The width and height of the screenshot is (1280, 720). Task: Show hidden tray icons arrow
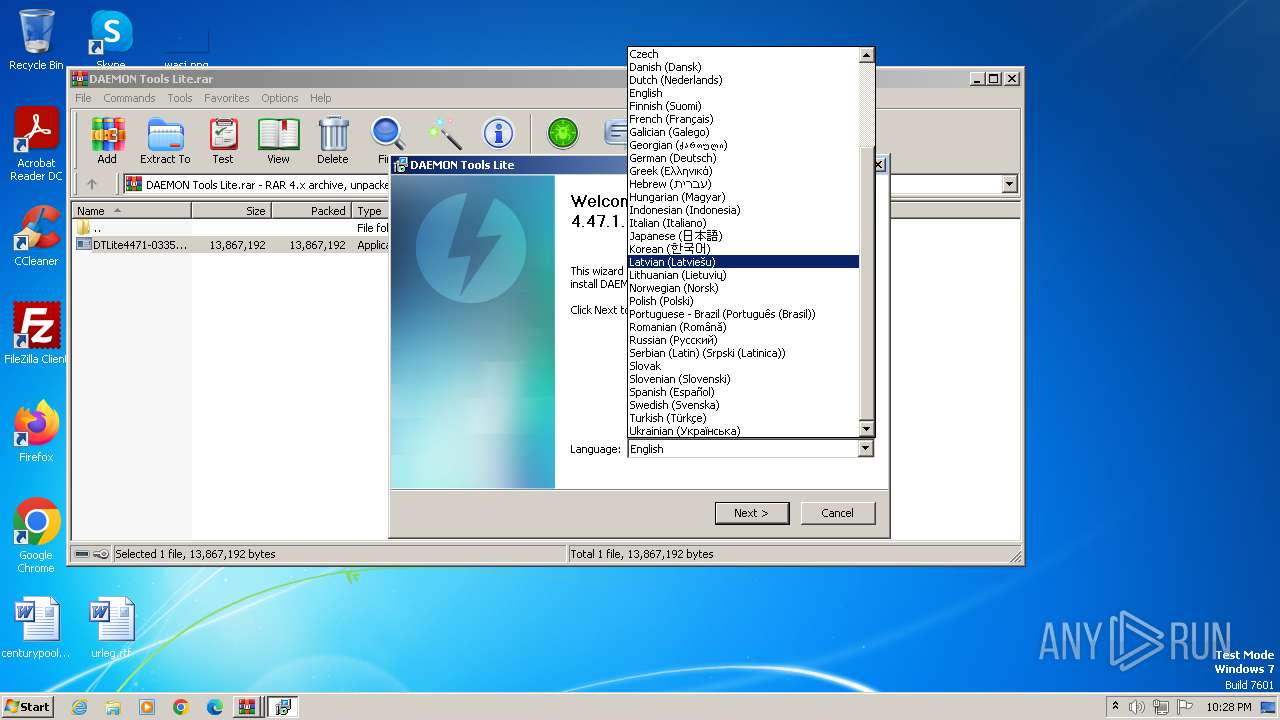tap(1115, 707)
